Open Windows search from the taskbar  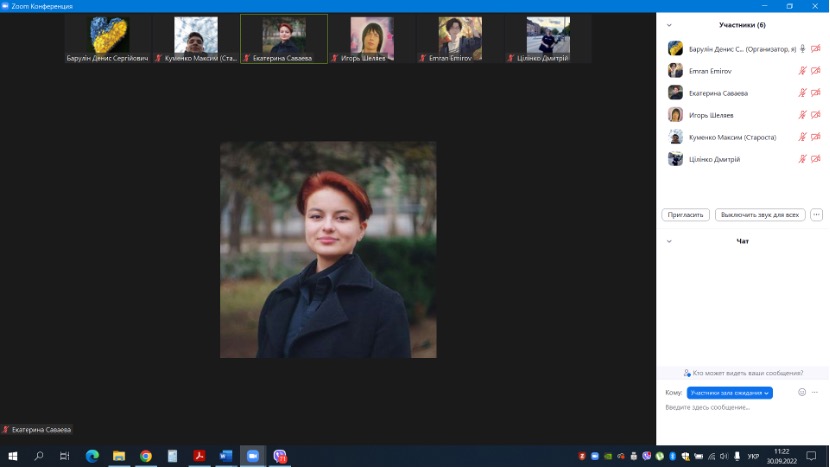point(39,456)
